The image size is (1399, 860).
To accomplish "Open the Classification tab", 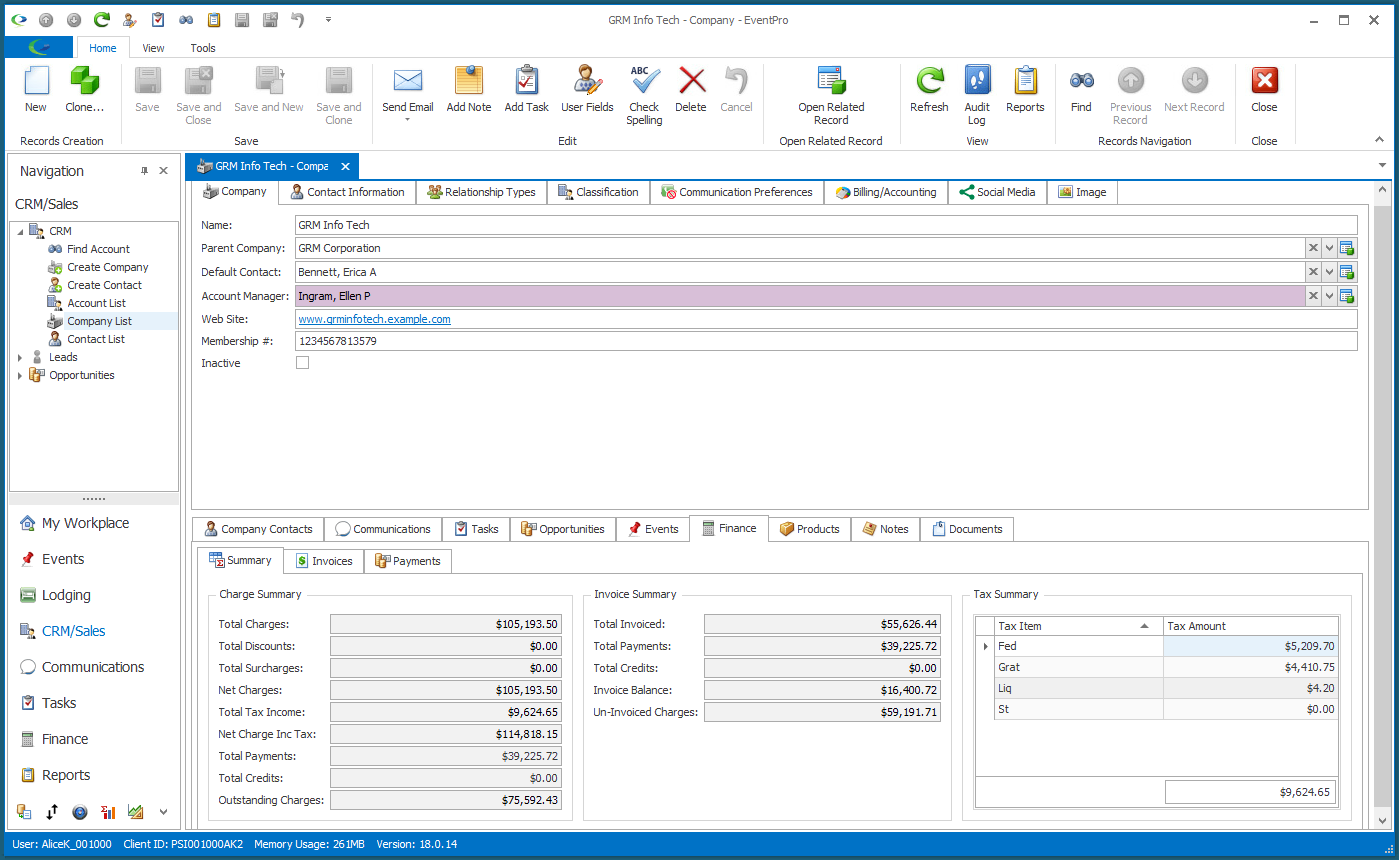I will pos(598,192).
